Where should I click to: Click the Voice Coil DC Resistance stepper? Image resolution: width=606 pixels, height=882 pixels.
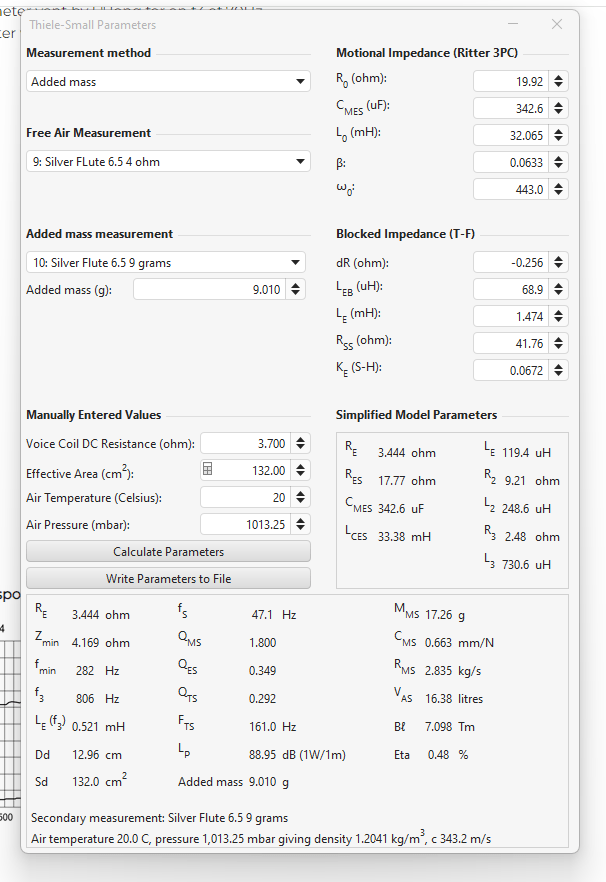[300, 444]
